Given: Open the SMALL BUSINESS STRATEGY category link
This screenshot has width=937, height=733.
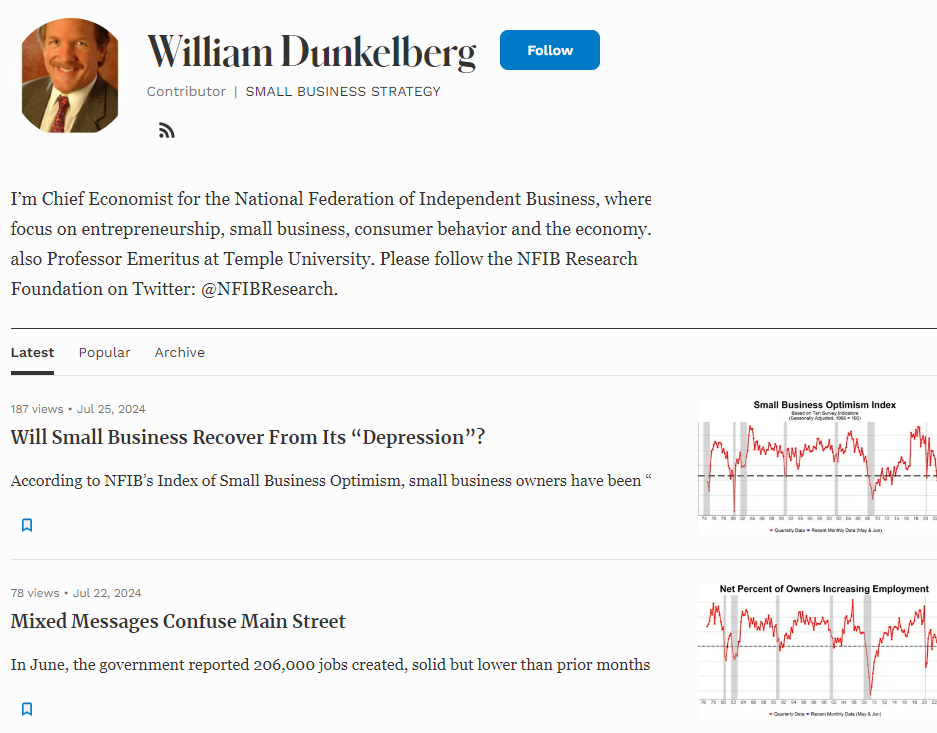Looking at the screenshot, I should click(x=343, y=92).
